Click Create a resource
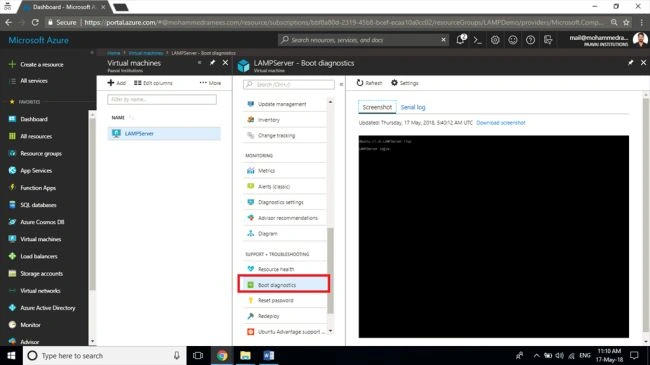 pos(42,64)
